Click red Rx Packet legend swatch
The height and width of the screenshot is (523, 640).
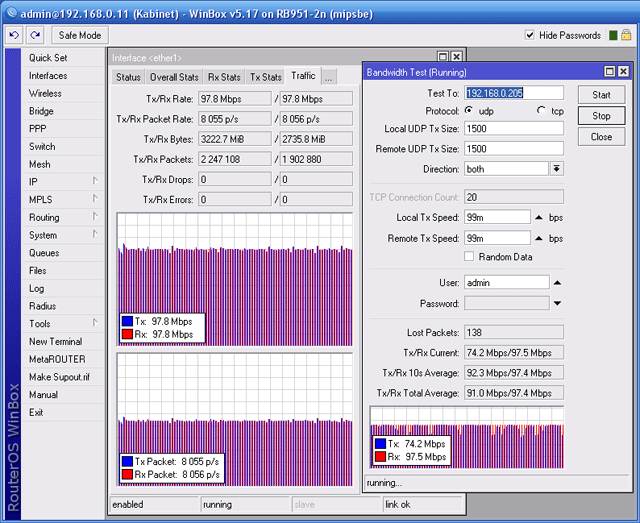127,474
